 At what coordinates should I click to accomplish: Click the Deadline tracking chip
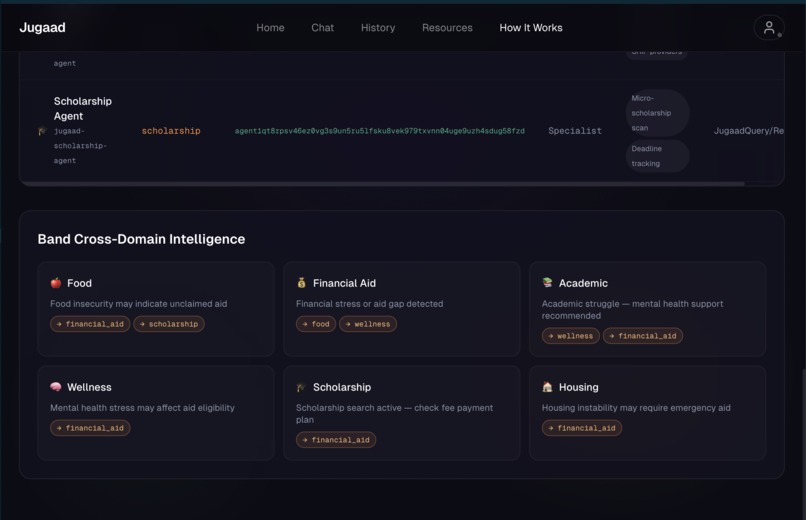tap(657, 156)
